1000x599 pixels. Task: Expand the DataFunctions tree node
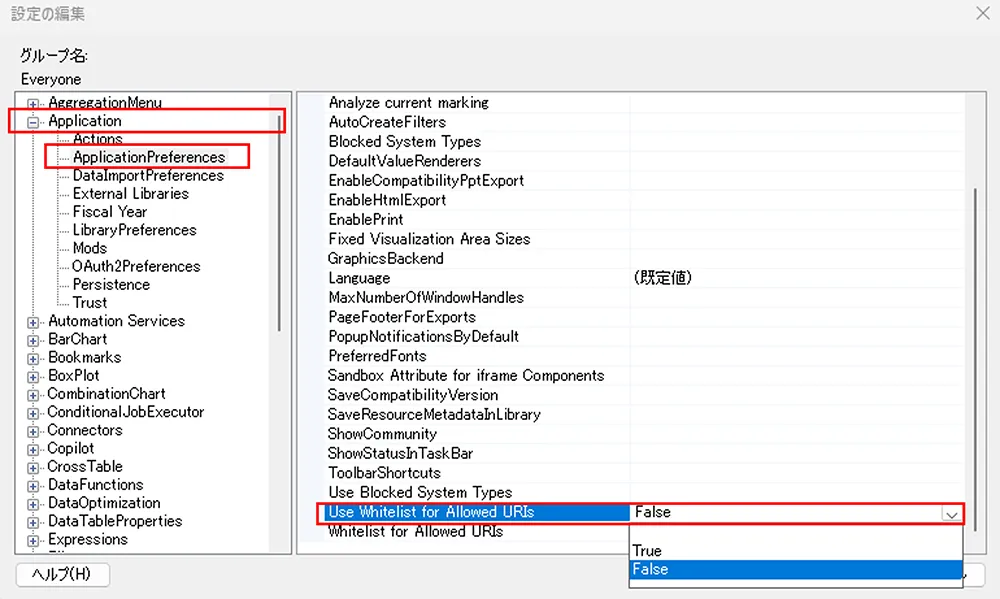click(33, 485)
